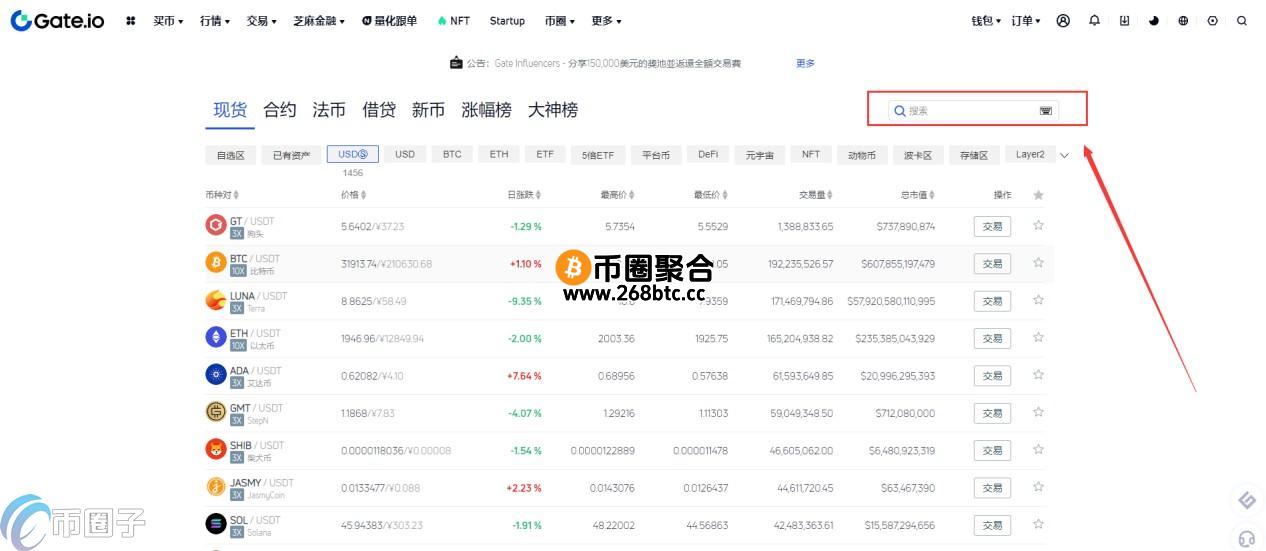The height and width of the screenshot is (551, 1266).
Task: Favorite the BTC/USDT pair star
Action: pyautogui.click(x=1038, y=263)
